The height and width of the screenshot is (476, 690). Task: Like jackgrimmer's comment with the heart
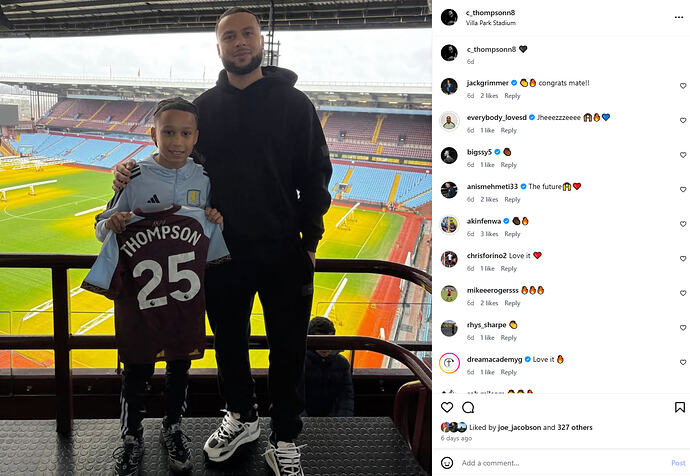click(683, 86)
